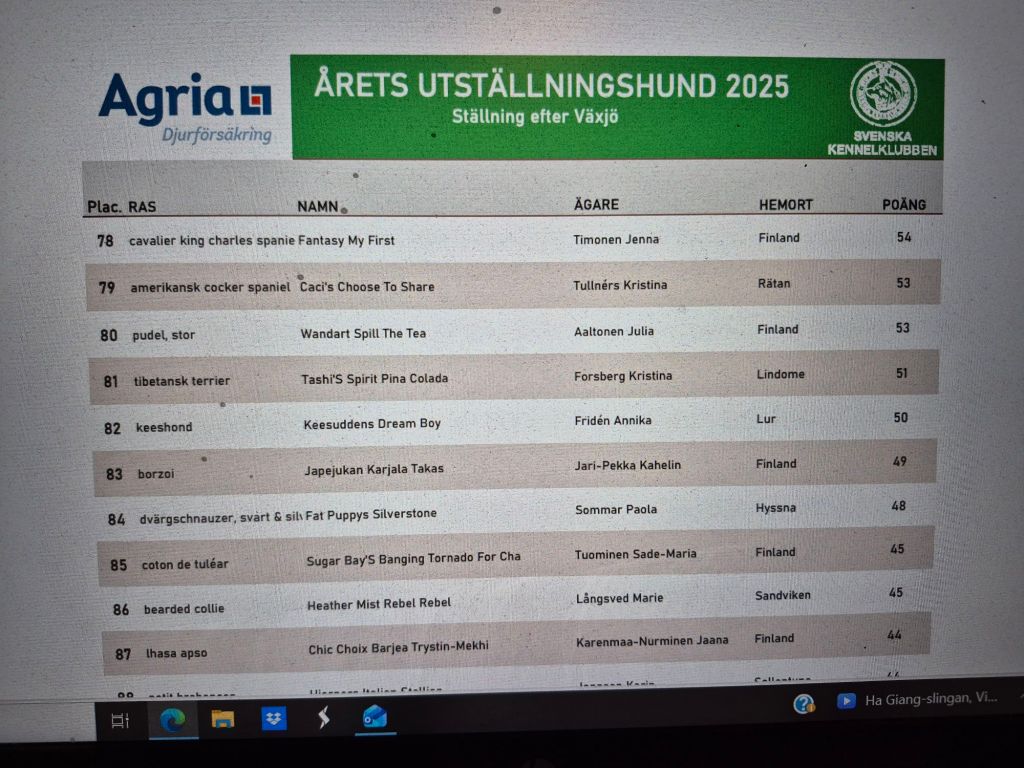1024x768 pixels.
Task: Open File Explorer from the taskbar
Action: point(222,719)
